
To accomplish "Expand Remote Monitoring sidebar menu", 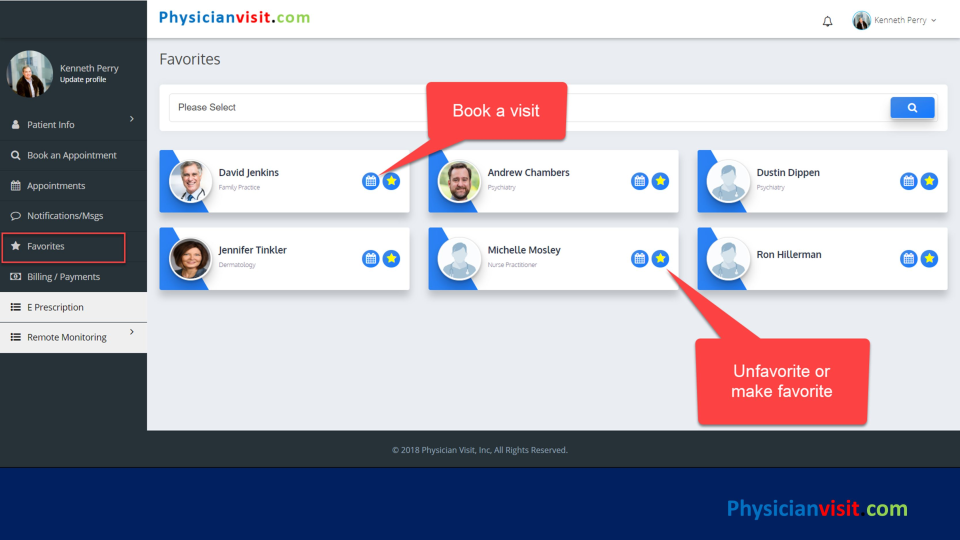I will (x=73, y=337).
